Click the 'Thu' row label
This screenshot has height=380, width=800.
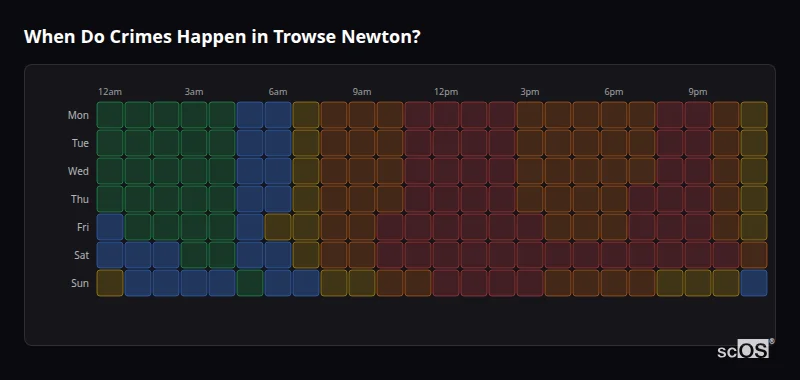(x=80, y=199)
